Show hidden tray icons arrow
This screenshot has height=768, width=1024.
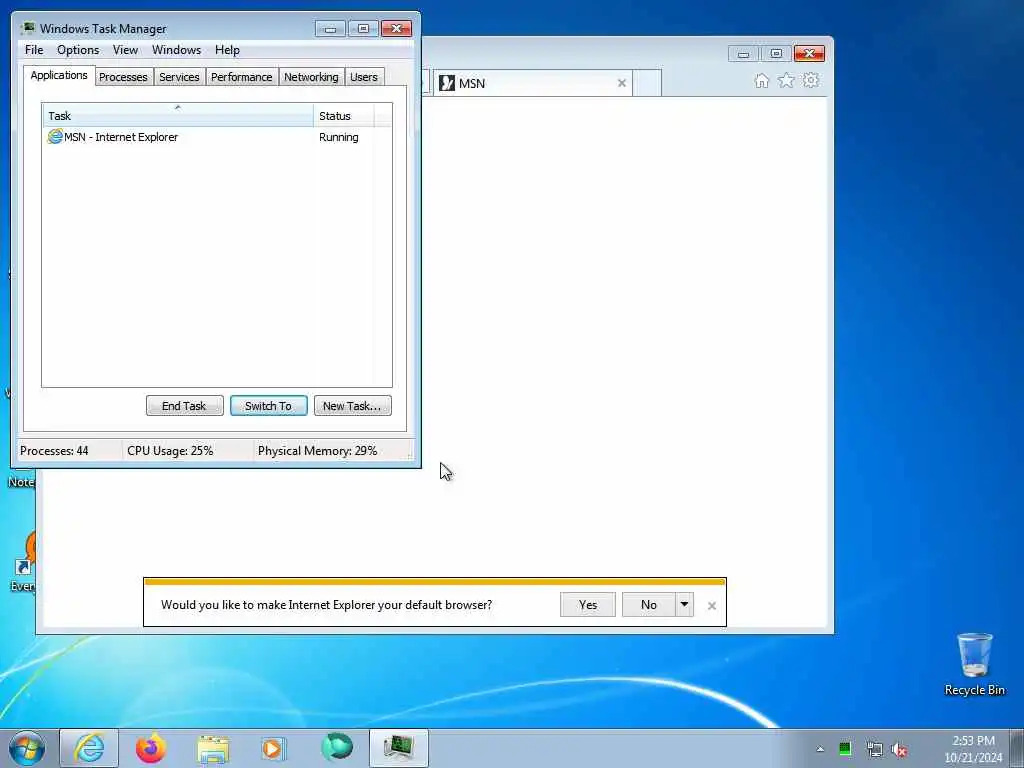click(820, 749)
